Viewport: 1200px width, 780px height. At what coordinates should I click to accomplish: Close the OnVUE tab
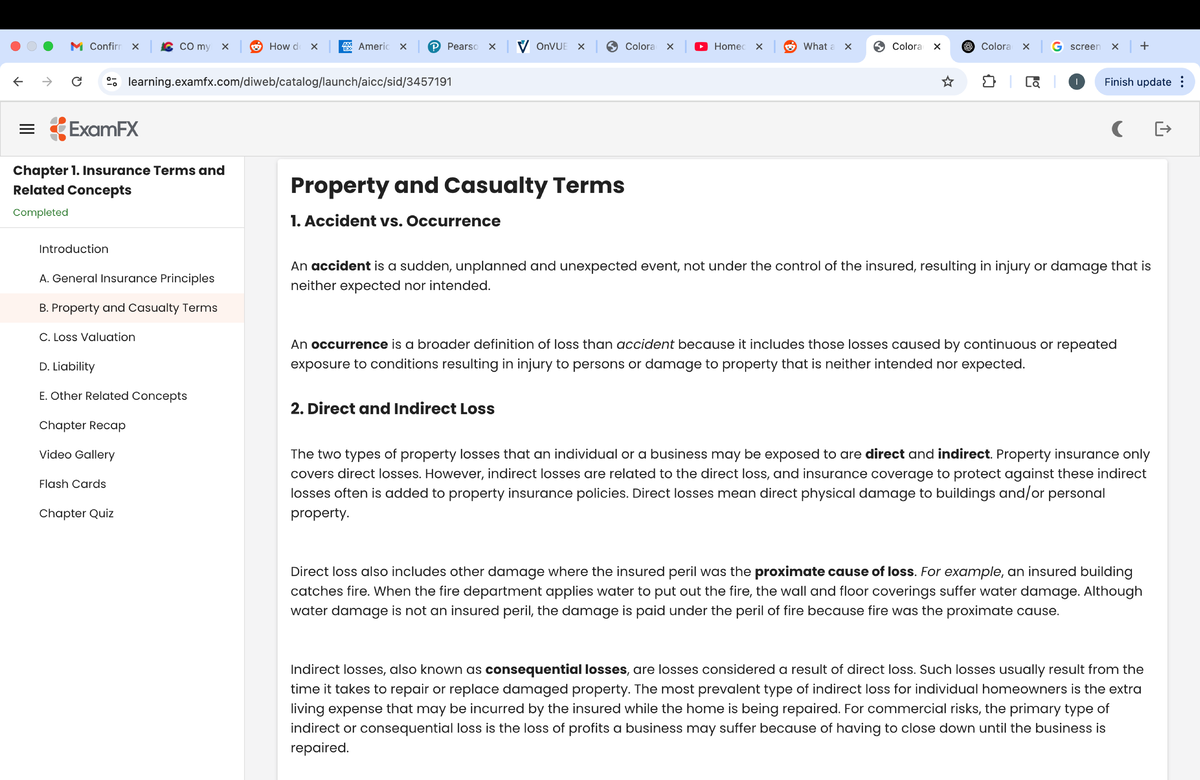581,46
